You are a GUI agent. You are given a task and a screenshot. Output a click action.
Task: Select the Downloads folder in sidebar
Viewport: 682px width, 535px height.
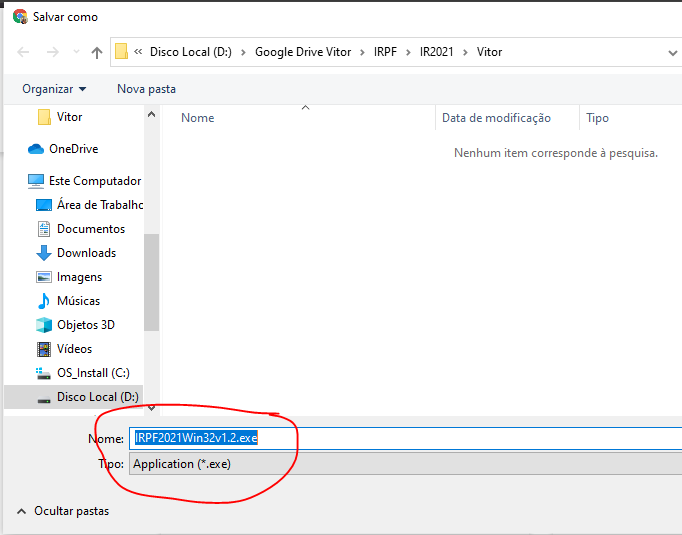point(86,253)
